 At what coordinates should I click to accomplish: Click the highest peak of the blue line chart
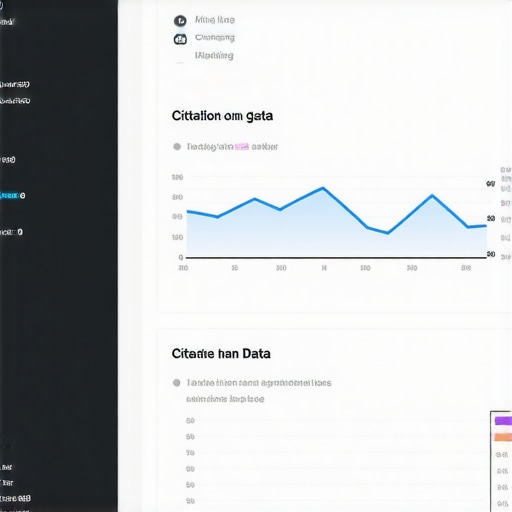[x=323, y=188]
